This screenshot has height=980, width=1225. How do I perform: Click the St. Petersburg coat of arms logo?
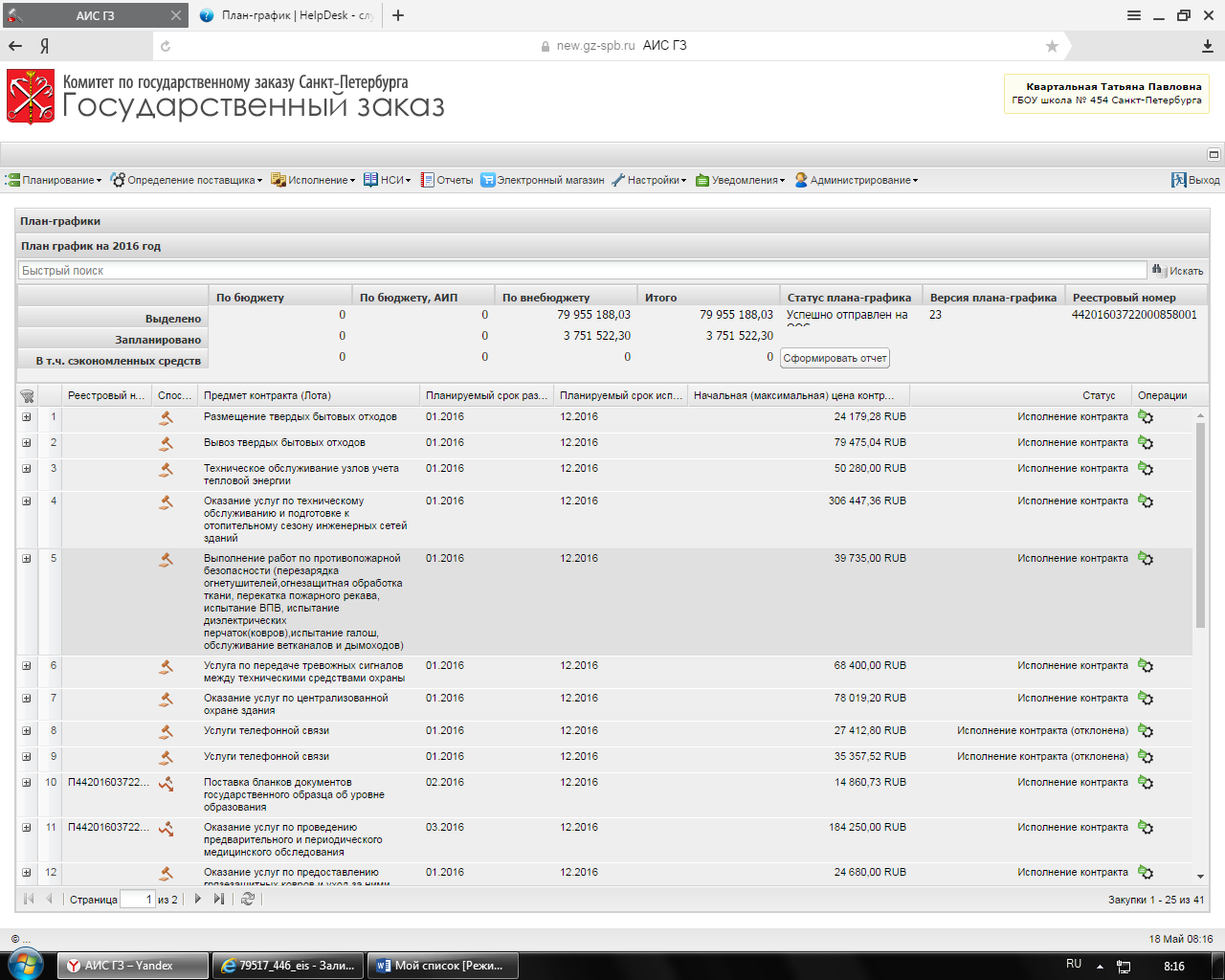click(x=31, y=97)
